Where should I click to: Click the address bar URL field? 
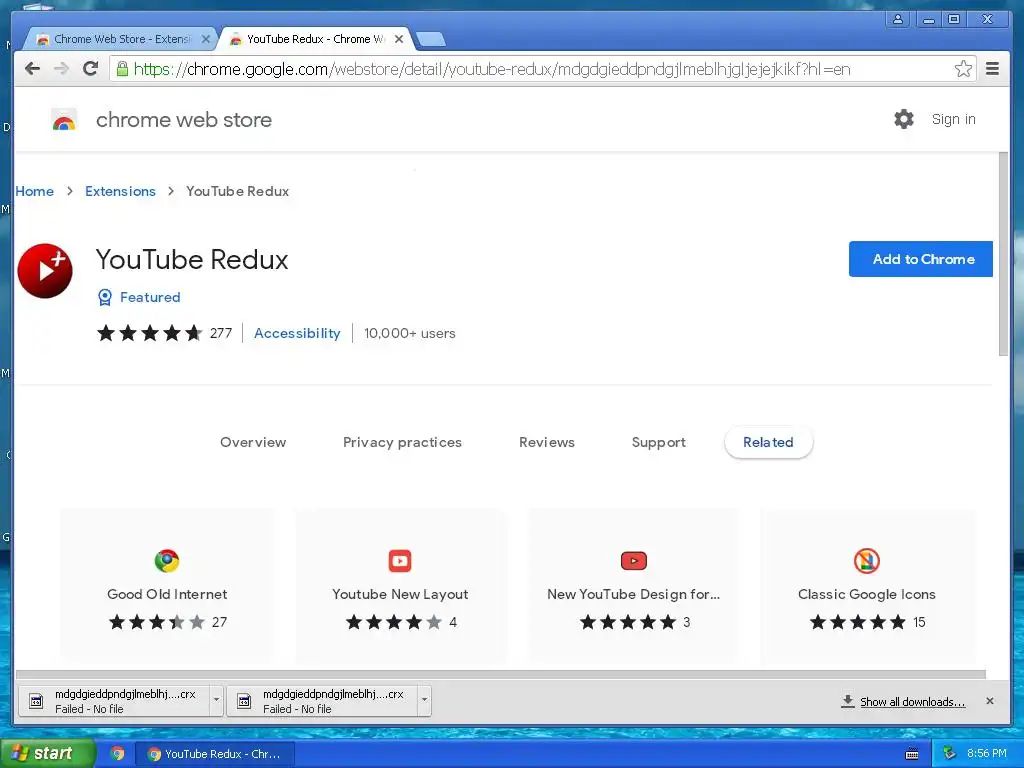542,69
